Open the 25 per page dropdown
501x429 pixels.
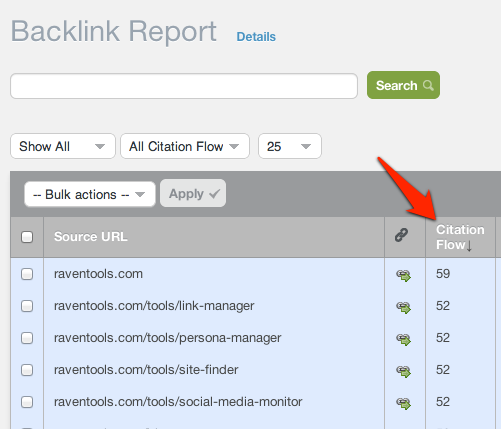[290, 146]
